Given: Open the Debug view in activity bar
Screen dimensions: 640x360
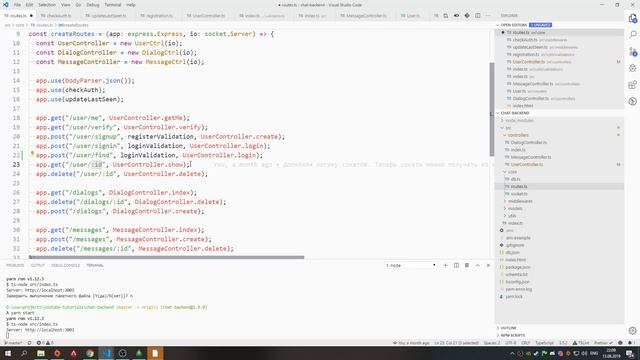Looking at the screenshot, I should 633,68.
